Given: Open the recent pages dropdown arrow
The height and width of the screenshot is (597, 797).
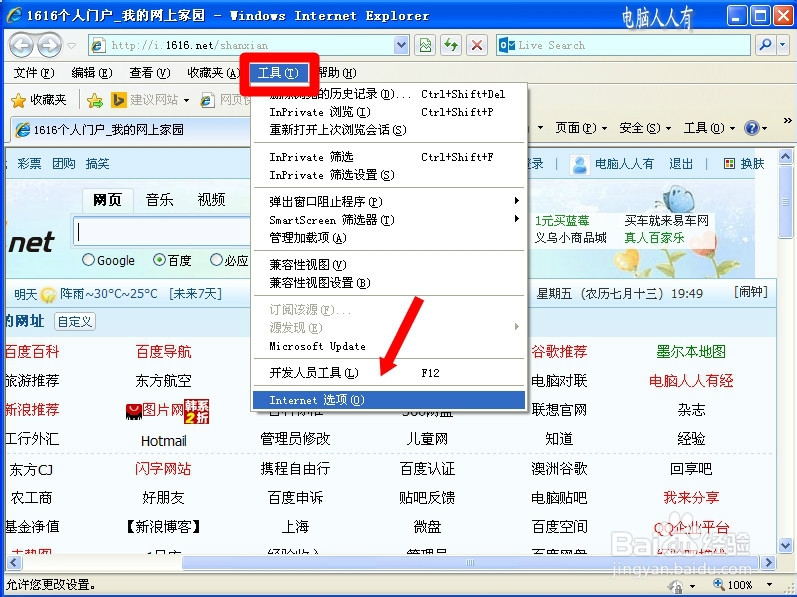Looking at the screenshot, I should point(72,46).
